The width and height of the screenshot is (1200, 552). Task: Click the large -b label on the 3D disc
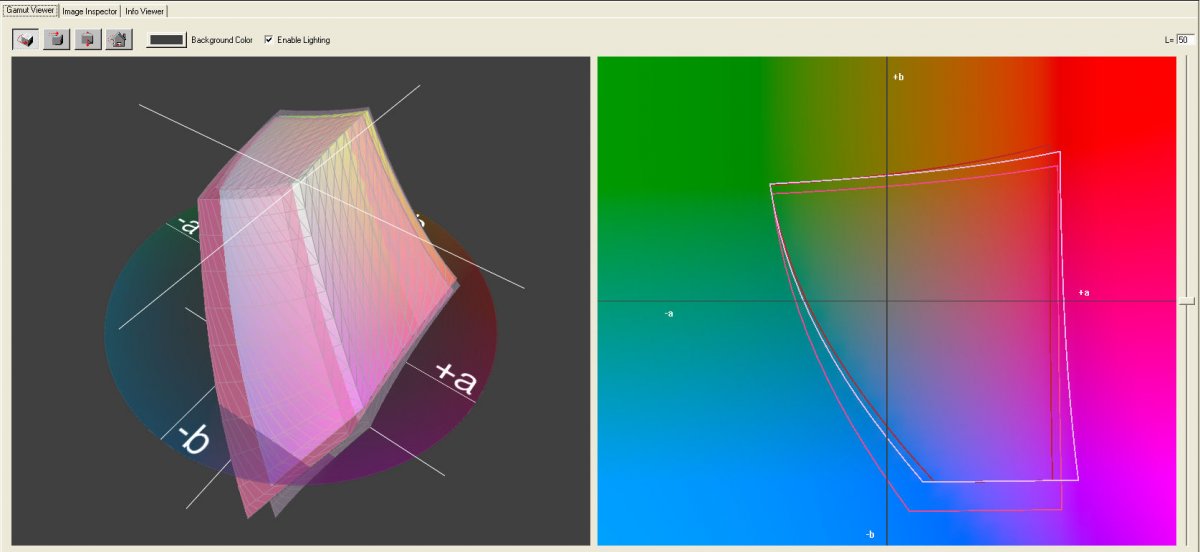pyautogui.click(x=193, y=440)
